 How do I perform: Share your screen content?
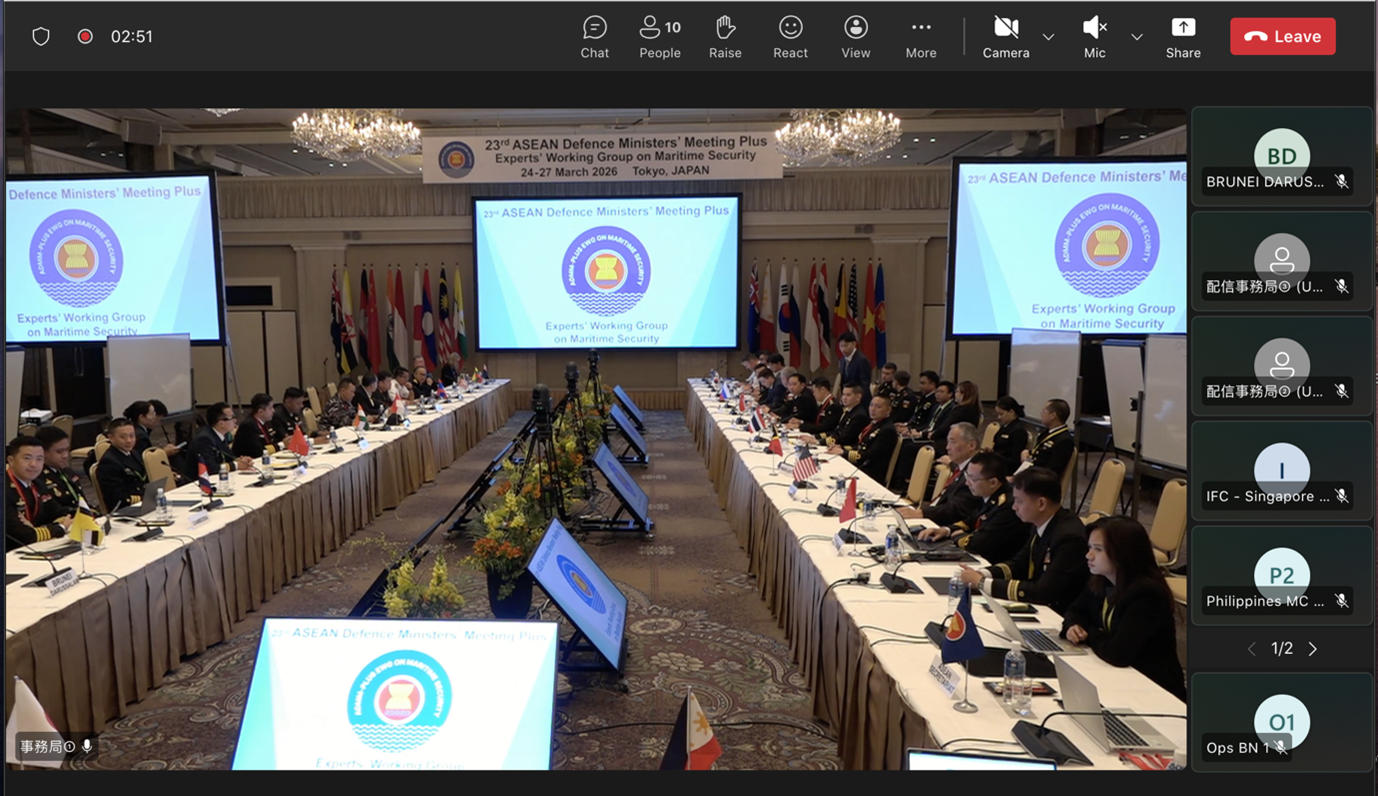pos(1182,37)
